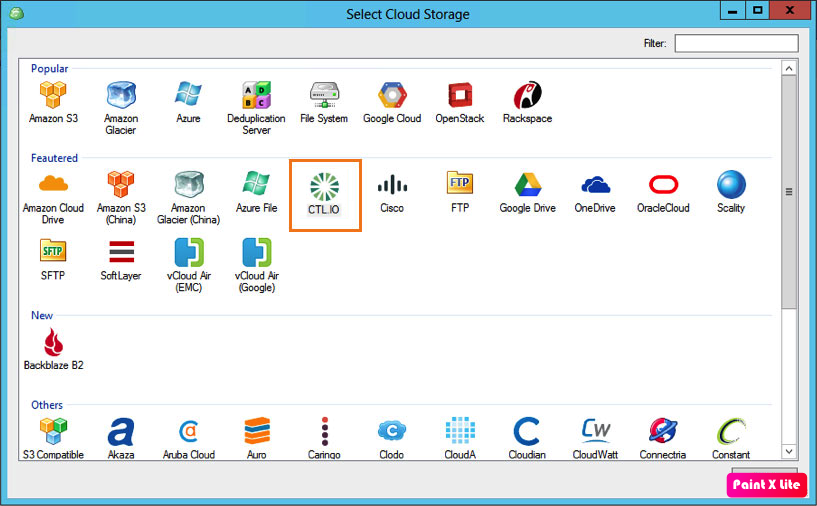Select Amazon Glacier (China) icon
This screenshot has height=506, width=817.
click(x=189, y=184)
